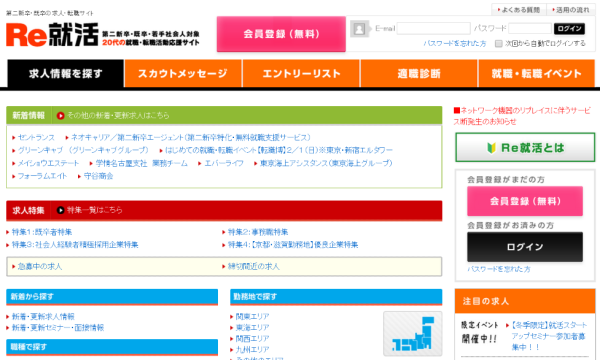This screenshot has height=360, width=600.
Task: Open 新着・更新セミナー・面接情報 link
Action: click(x=58, y=328)
